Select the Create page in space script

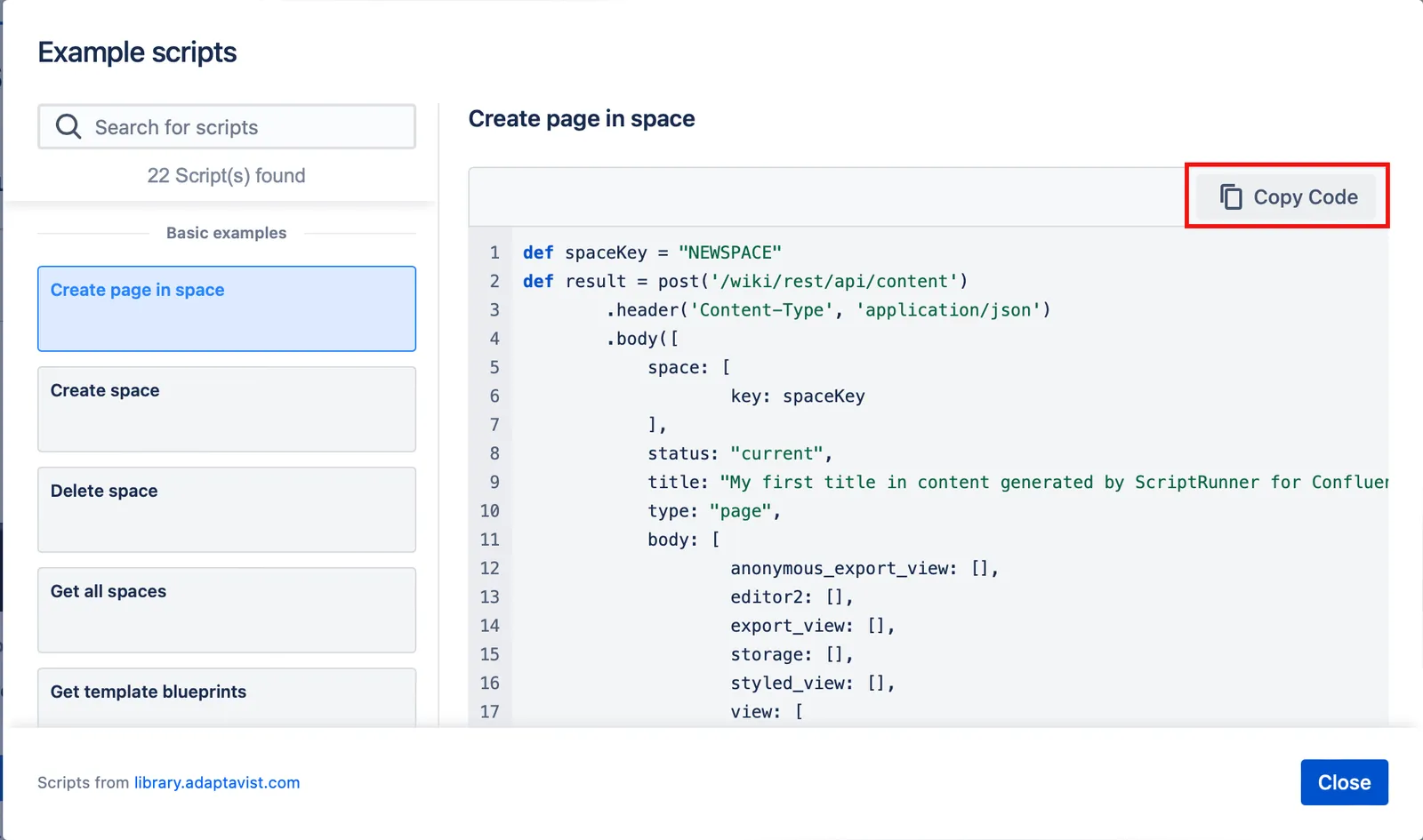click(227, 308)
